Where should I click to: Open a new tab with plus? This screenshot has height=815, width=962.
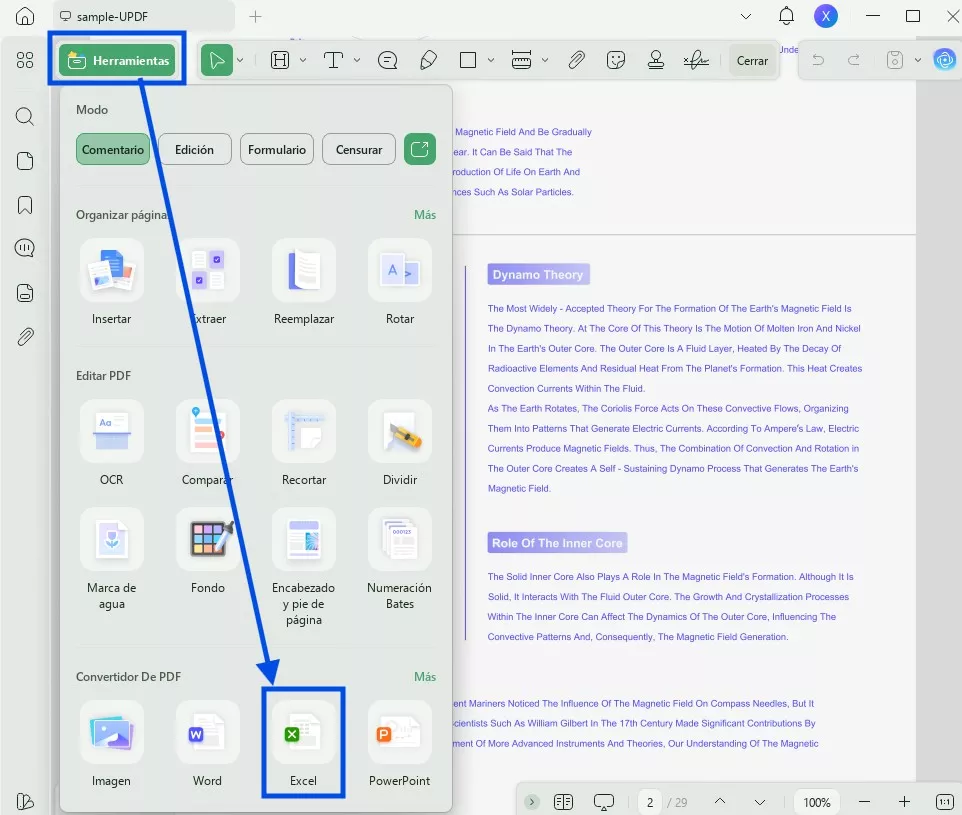255,17
